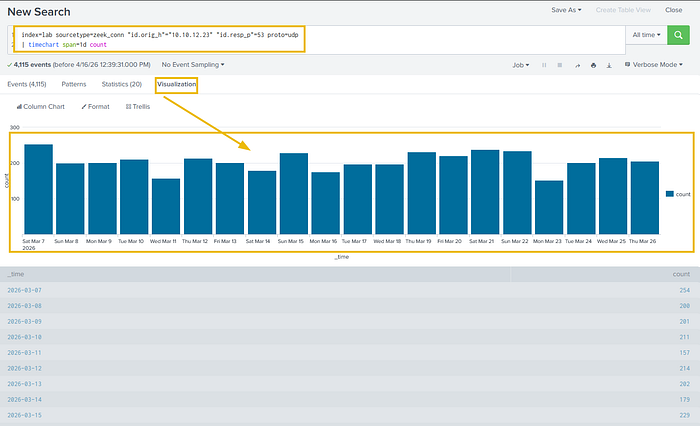Print the search results

593,65
